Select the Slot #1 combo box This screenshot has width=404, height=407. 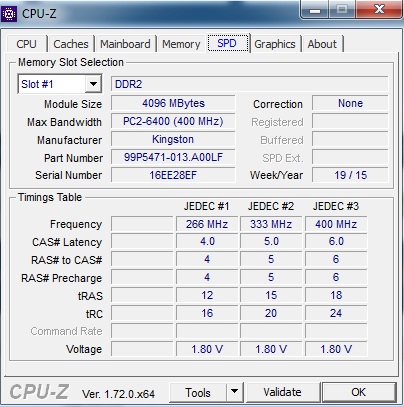tap(59, 84)
